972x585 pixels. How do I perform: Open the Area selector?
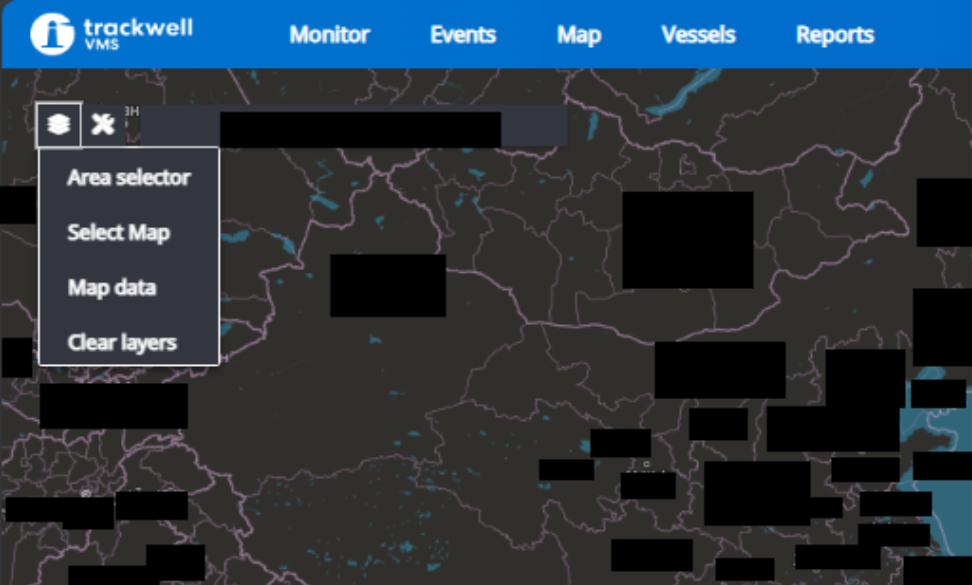click(x=127, y=177)
